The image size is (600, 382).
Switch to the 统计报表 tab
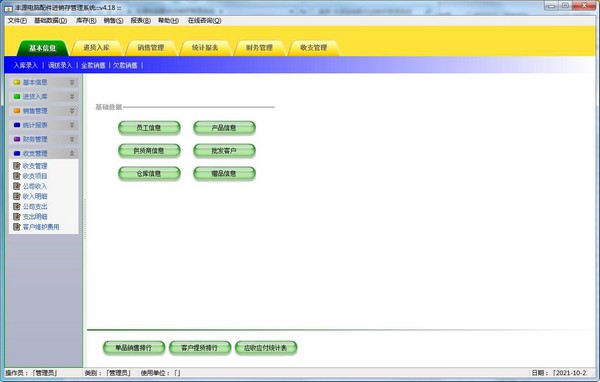coord(205,48)
